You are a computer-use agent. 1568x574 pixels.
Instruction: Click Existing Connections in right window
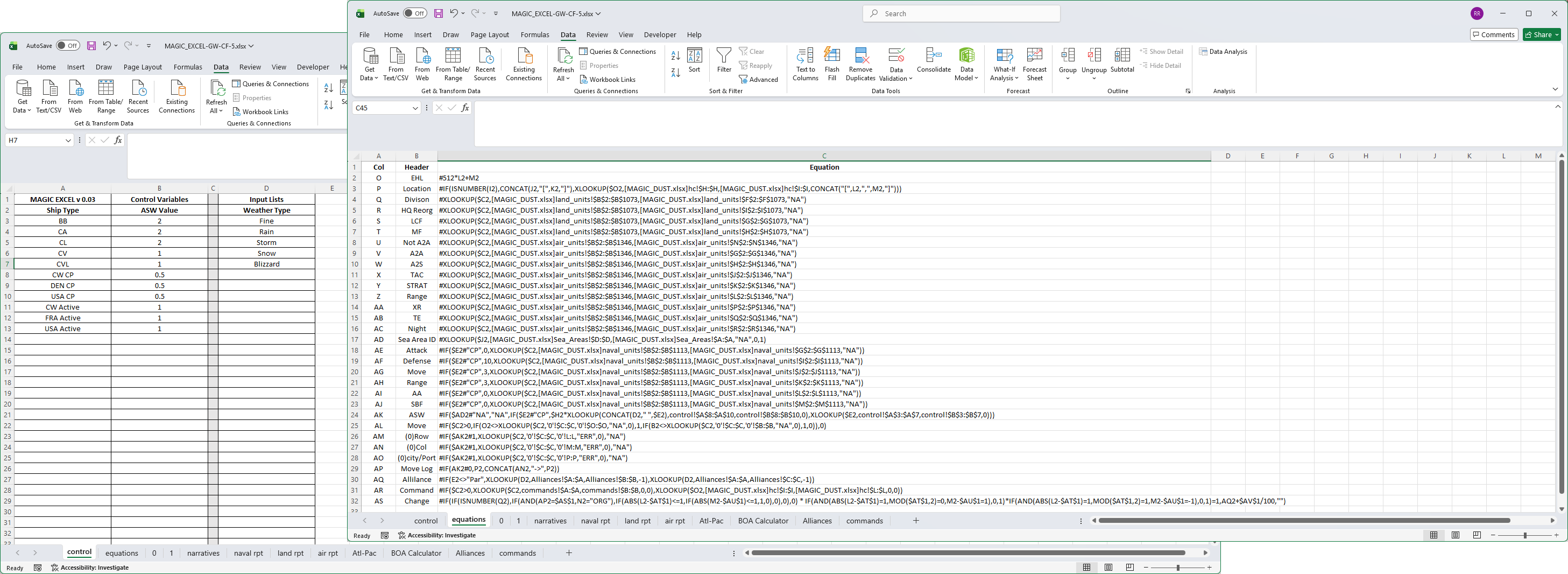click(x=524, y=64)
